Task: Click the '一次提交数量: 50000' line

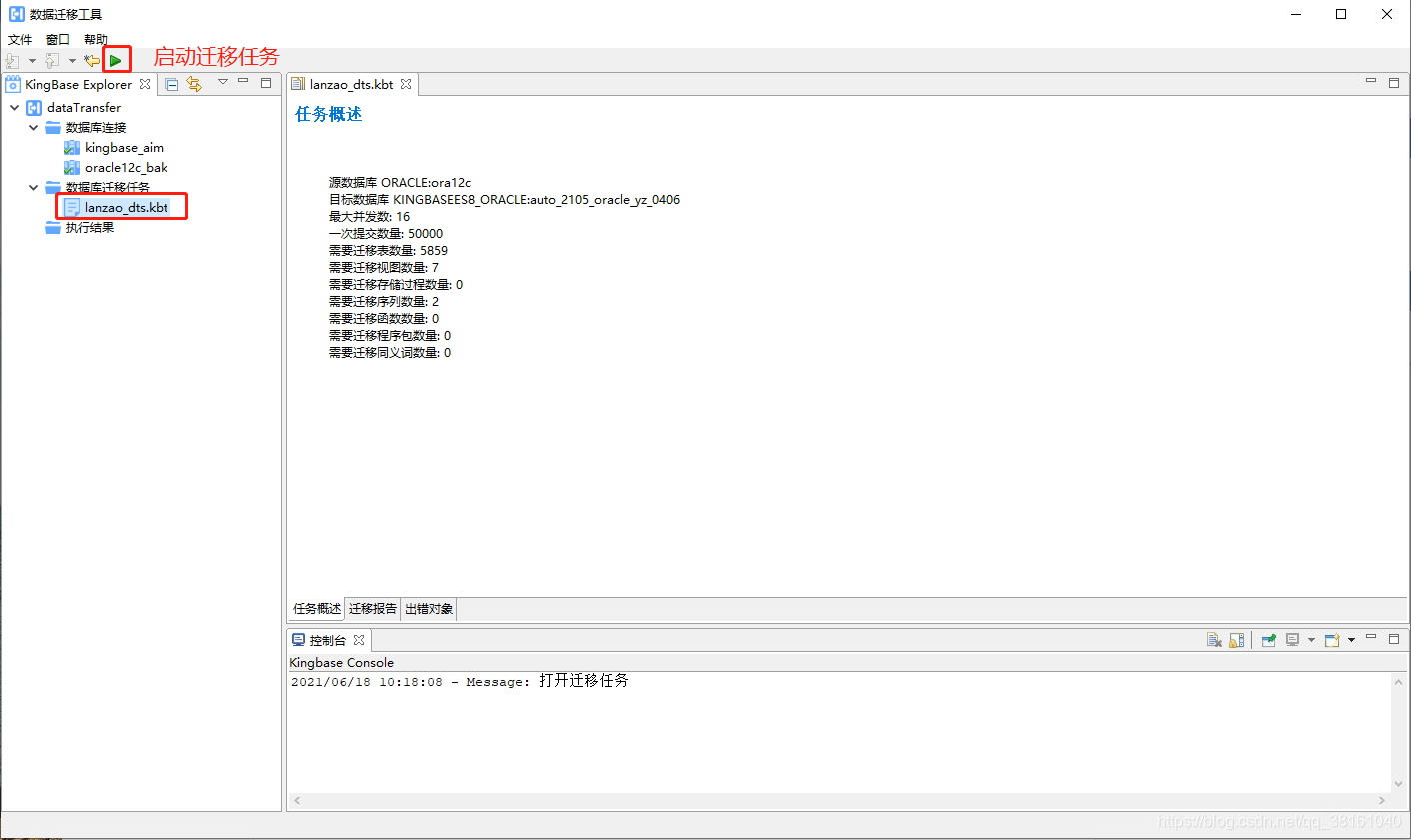Action: pos(386,234)
